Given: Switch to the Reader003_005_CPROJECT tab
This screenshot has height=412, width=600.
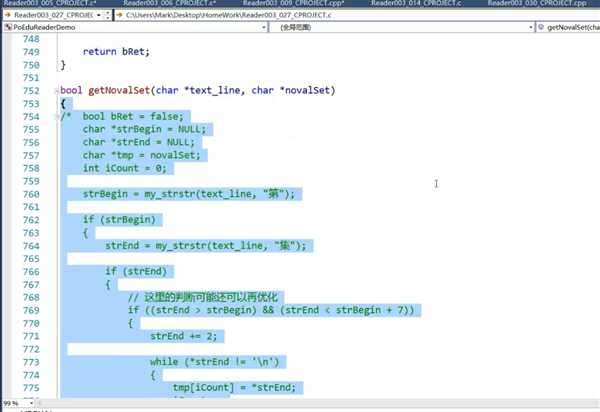Looking at the screenshot, I should tap(50, 3).
